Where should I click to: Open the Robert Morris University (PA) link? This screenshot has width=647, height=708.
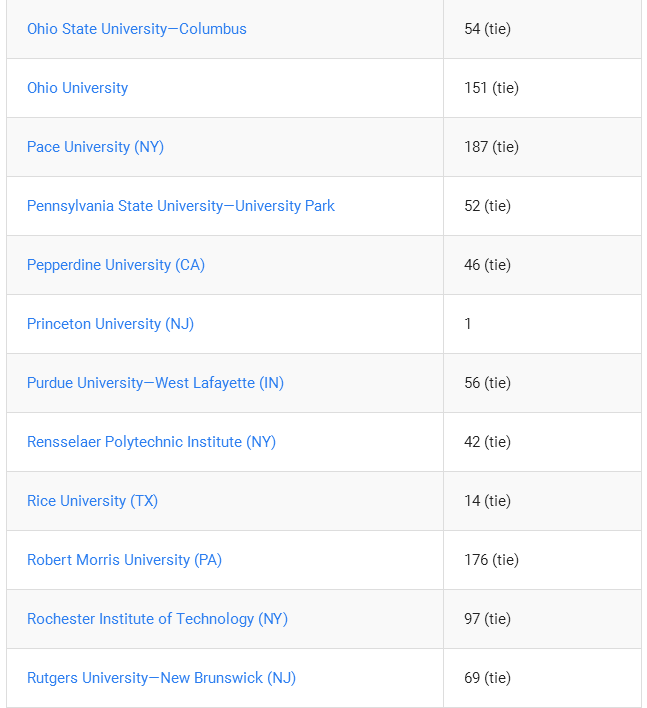pyautogui.click(x=124, y=560)
